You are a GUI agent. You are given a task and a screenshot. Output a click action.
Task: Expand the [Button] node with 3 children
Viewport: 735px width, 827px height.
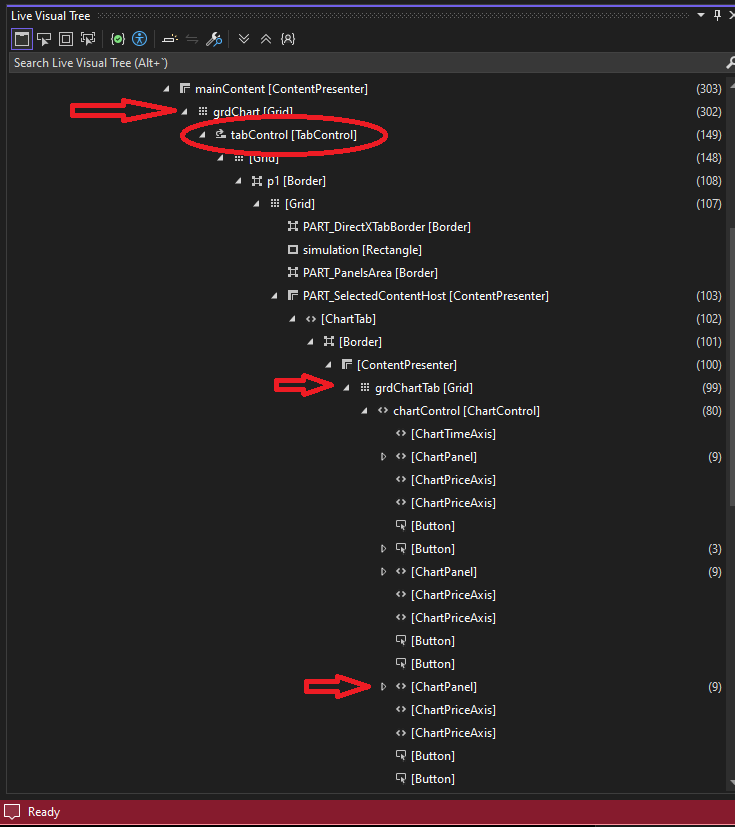[383, 549]
